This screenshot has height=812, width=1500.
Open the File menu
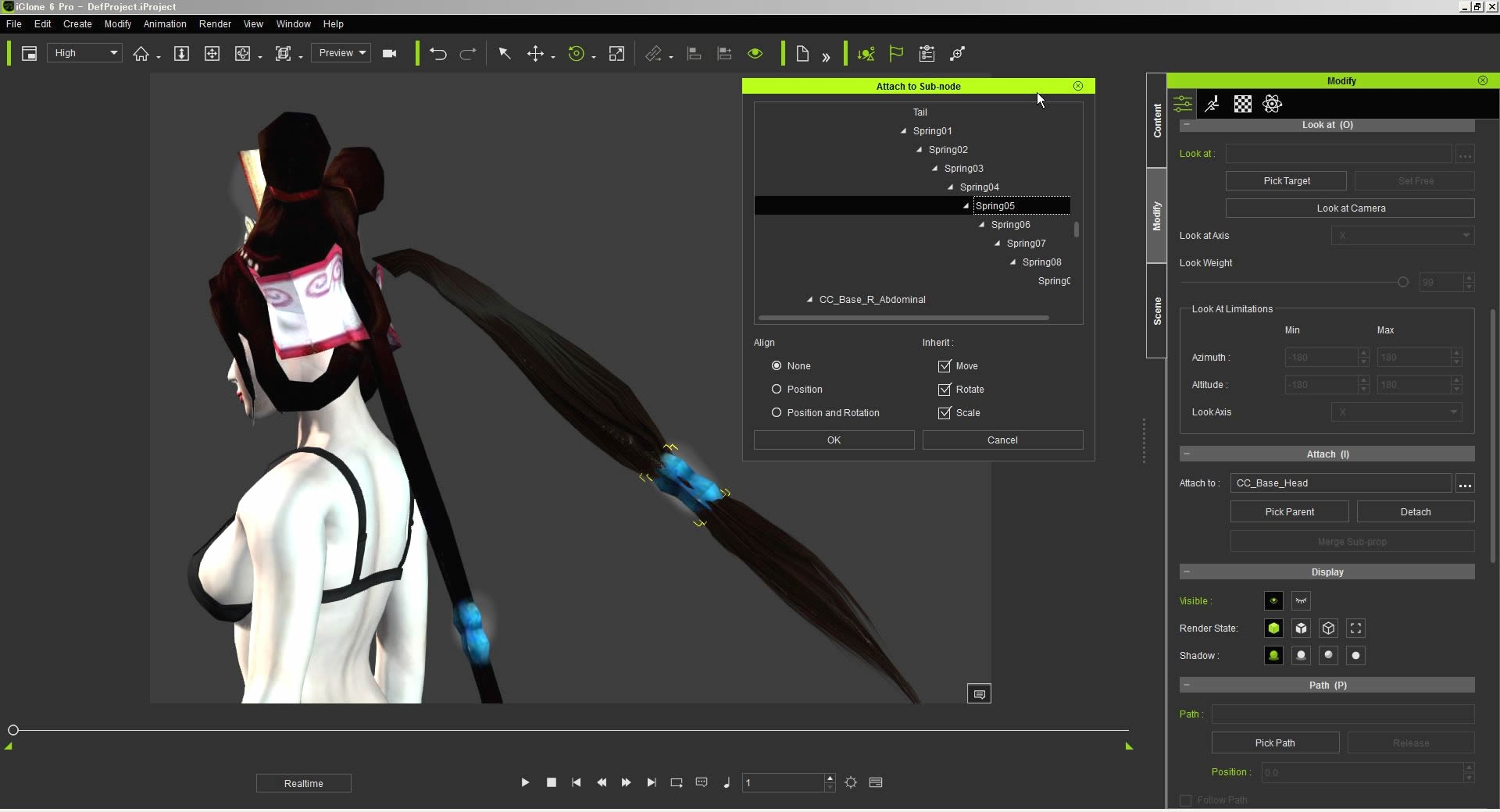click(14, 24)
